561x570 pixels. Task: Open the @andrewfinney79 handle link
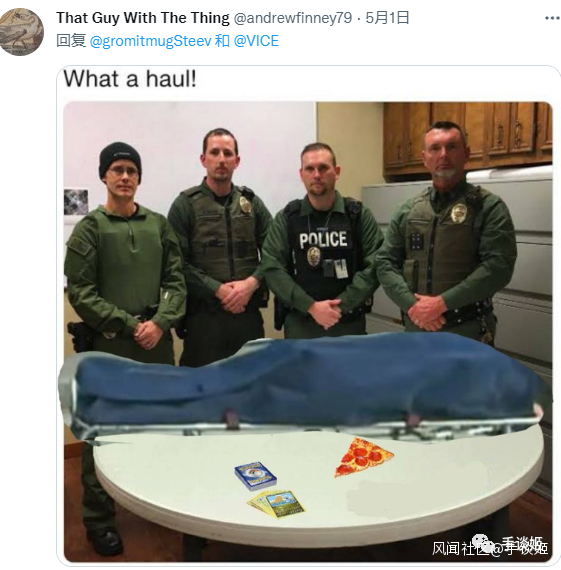coord(293,18)
